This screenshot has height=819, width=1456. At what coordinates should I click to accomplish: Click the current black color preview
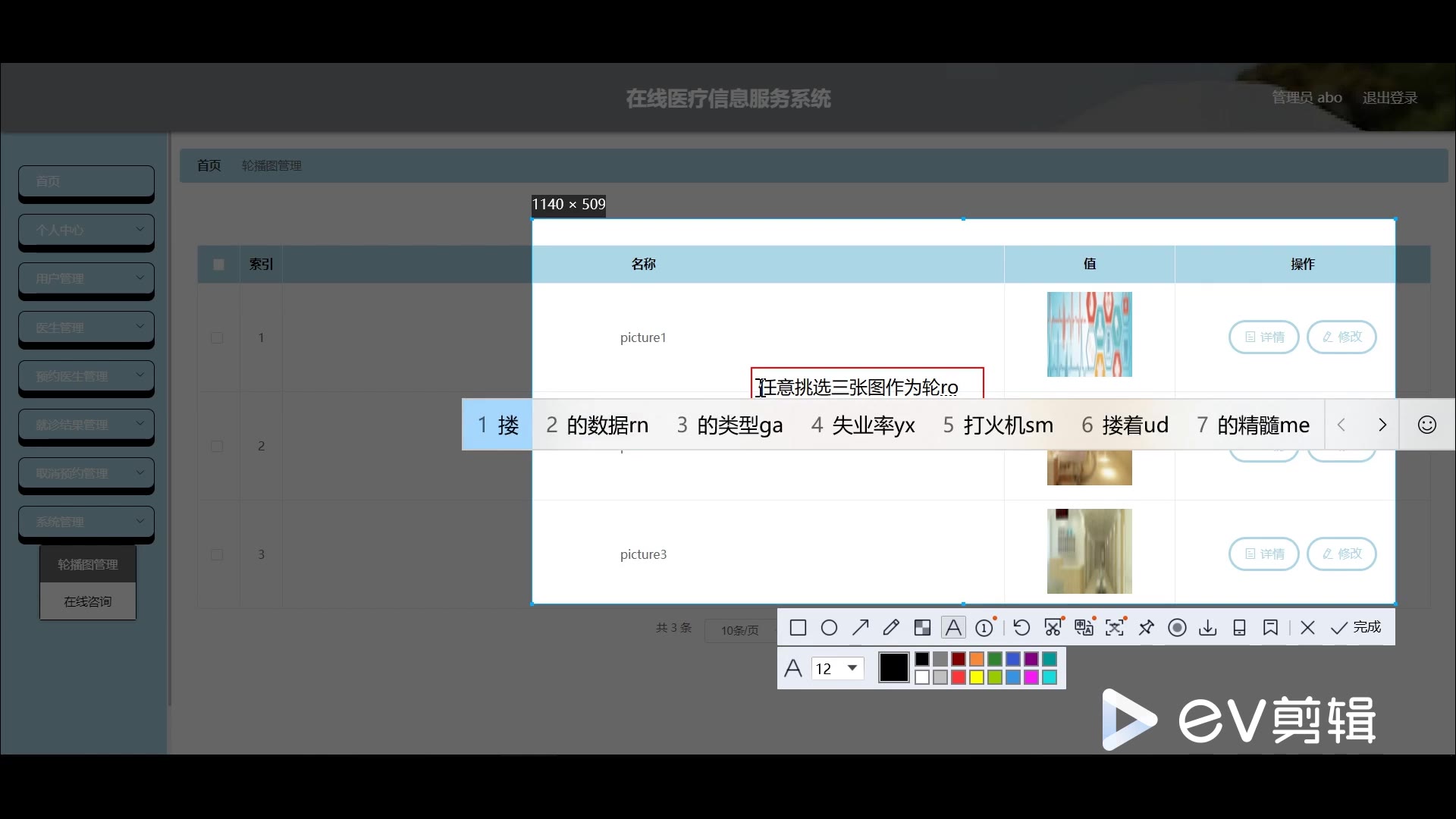click(893, 668)
